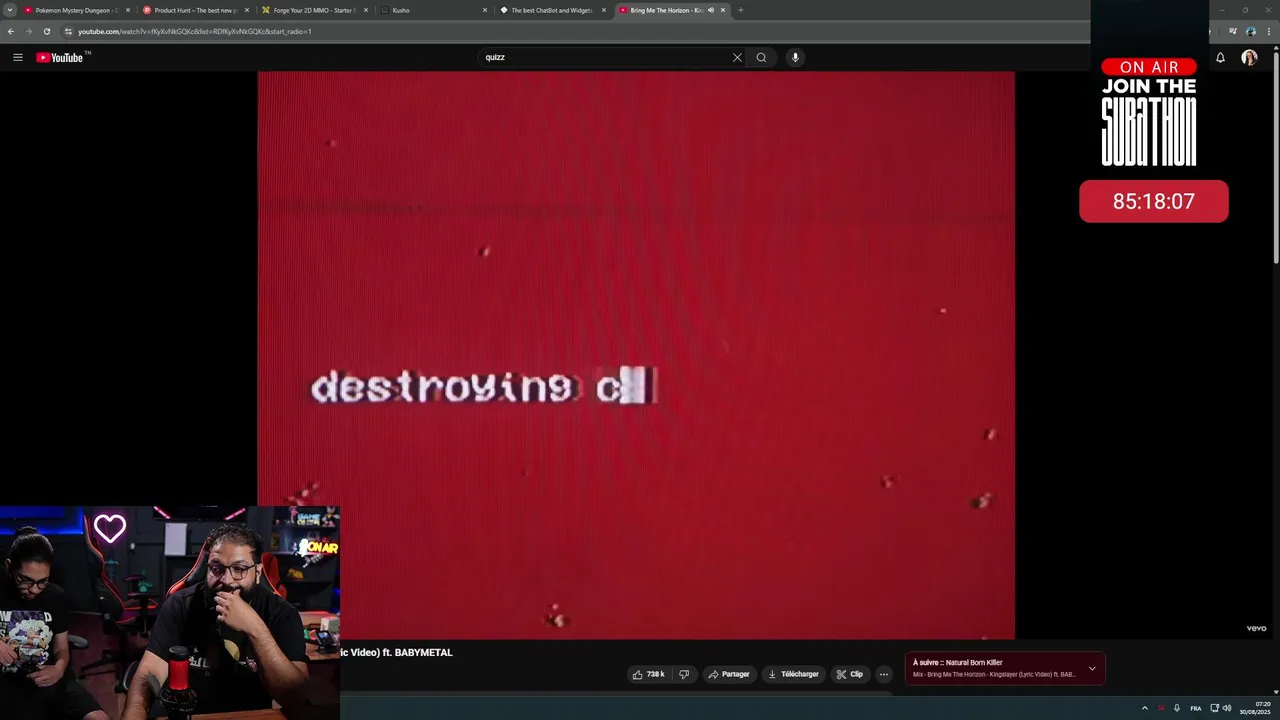Open clock showing 07:20
The height and width of the screenshot is (720, 1280).
[1257, 708]
